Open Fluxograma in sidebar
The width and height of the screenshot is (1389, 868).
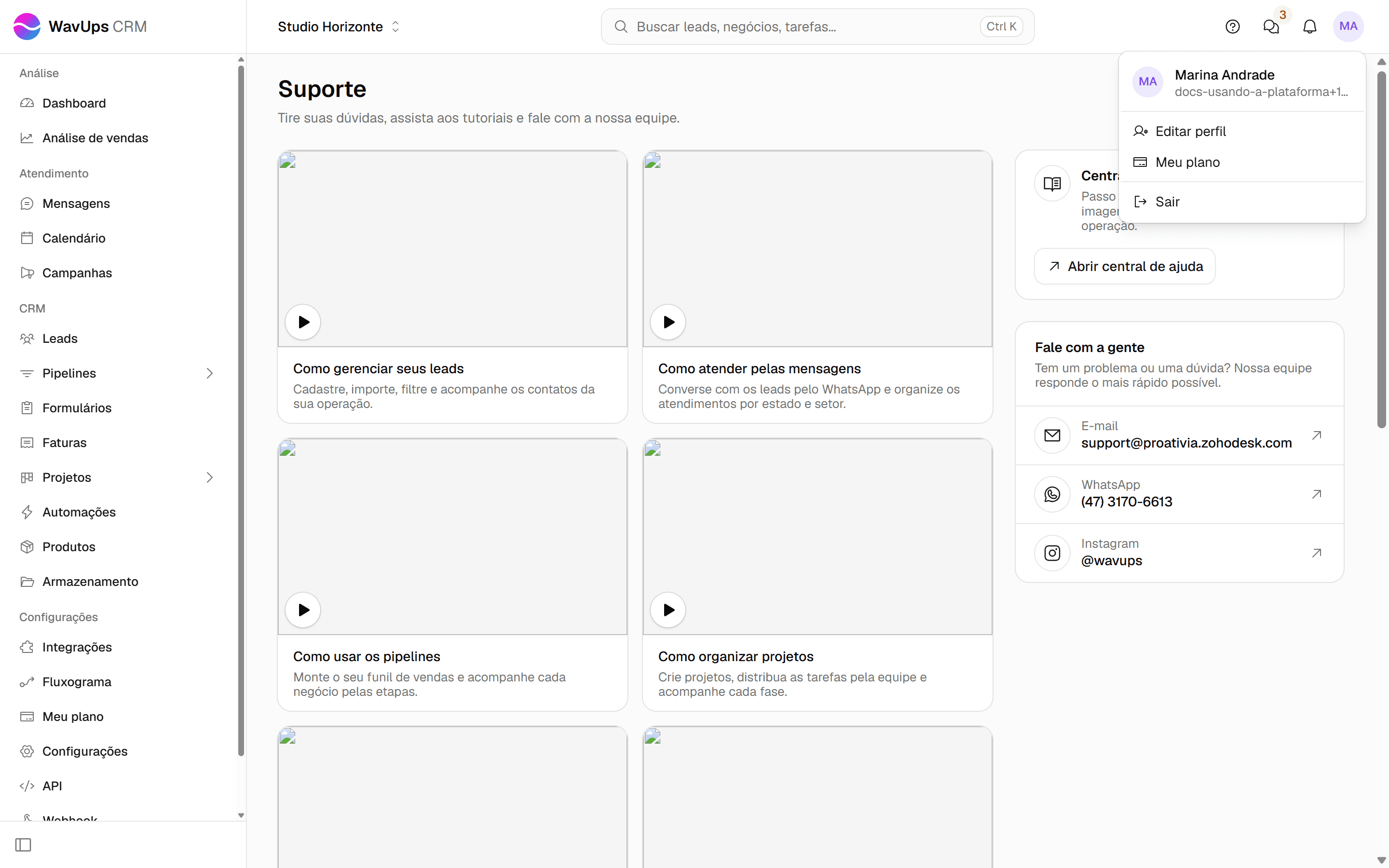click(x=118, y=681)
